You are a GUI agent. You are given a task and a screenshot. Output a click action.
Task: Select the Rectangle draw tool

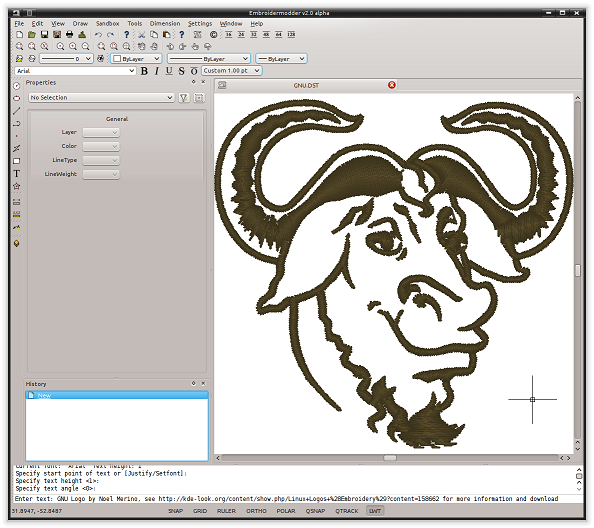tap(17, 161)
